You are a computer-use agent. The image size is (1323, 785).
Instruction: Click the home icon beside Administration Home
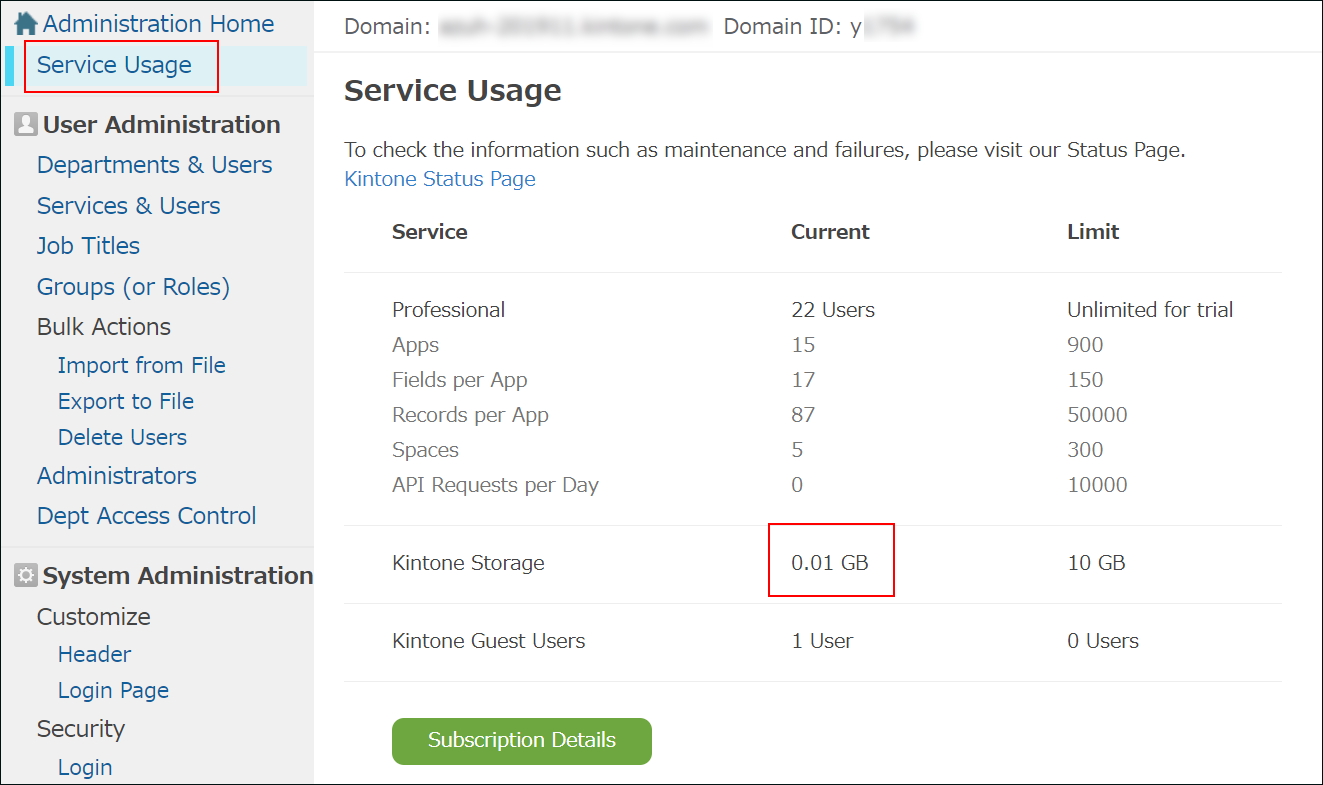point(28,22)
